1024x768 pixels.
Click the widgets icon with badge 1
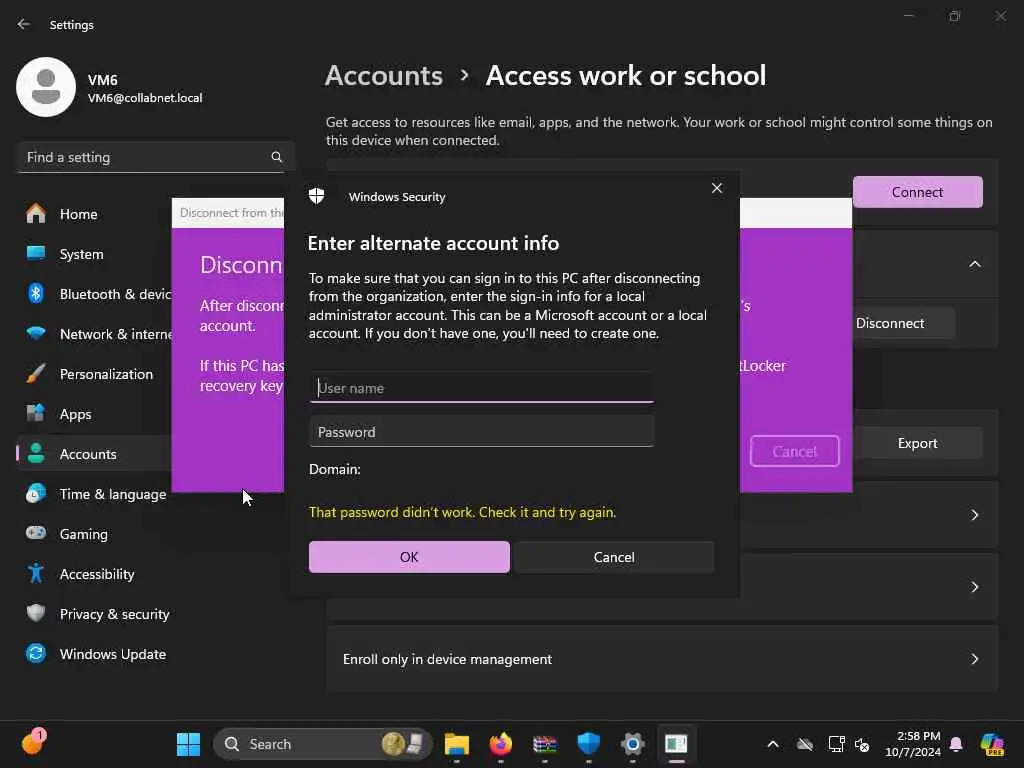[x=33, y=743]
